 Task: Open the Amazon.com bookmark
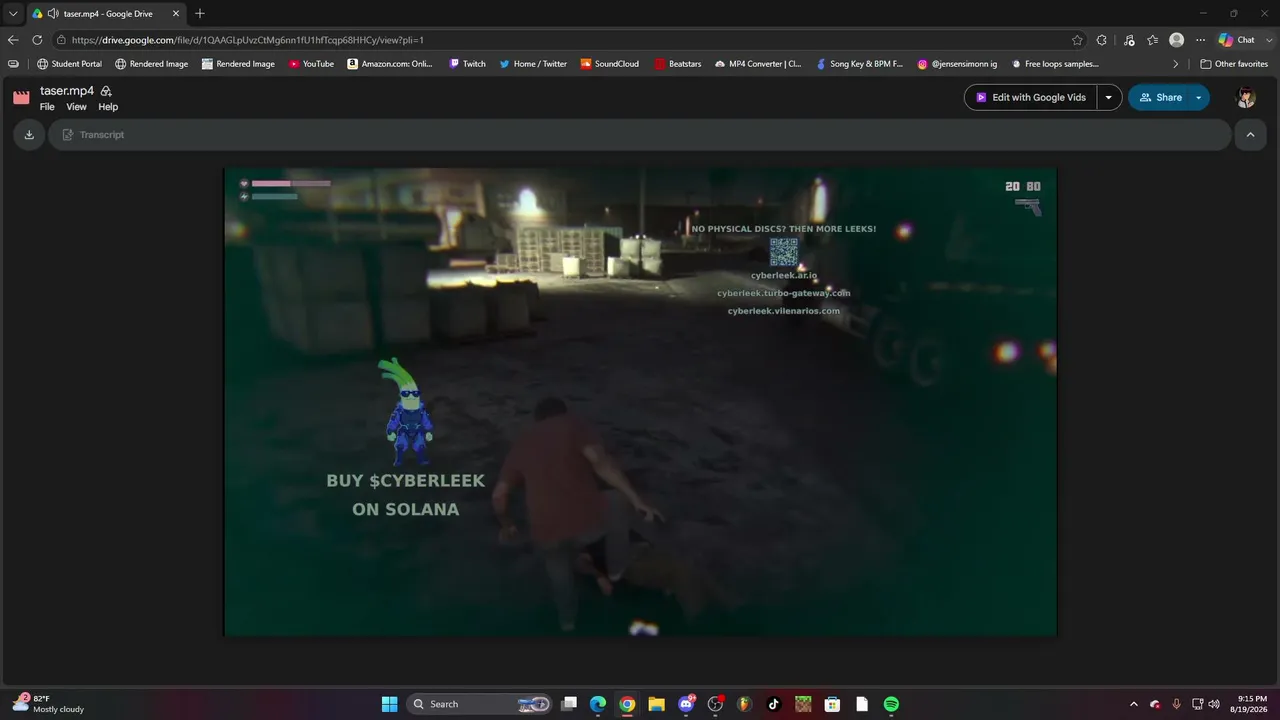[390, 64]
